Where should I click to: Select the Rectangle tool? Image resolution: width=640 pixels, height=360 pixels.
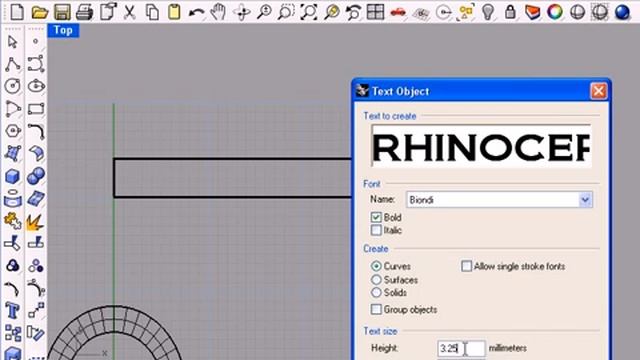point(36,109)
